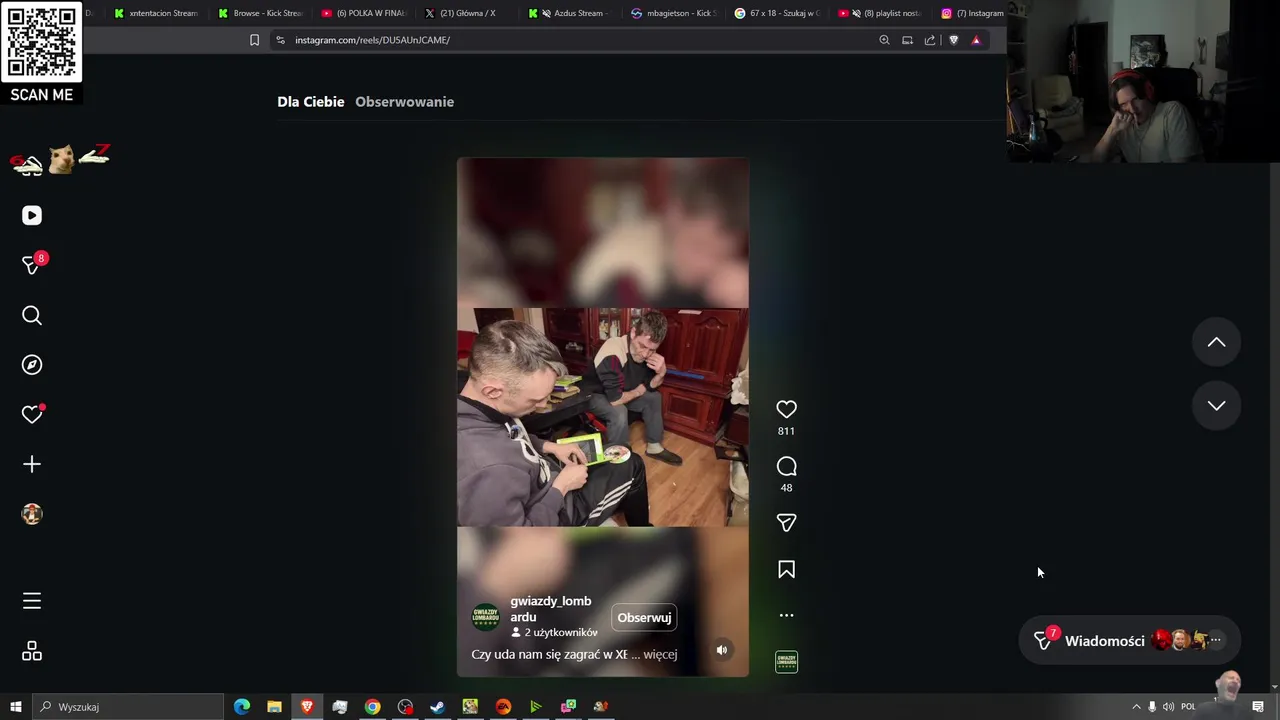Open EA app from taskbar
Image resolution: width=1280 pixels, height=720 pixels.
[503, 707]
